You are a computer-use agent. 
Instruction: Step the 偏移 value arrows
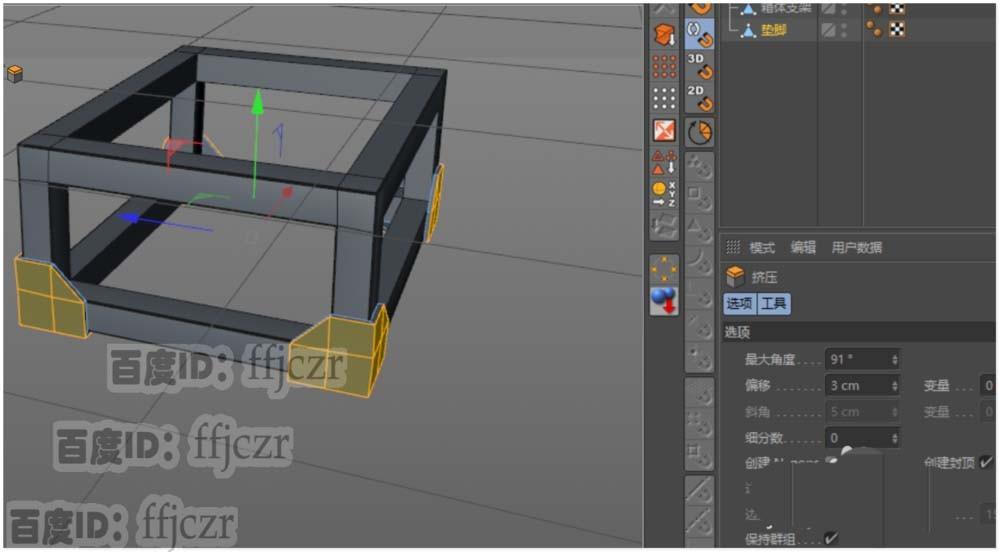(895, 386)
